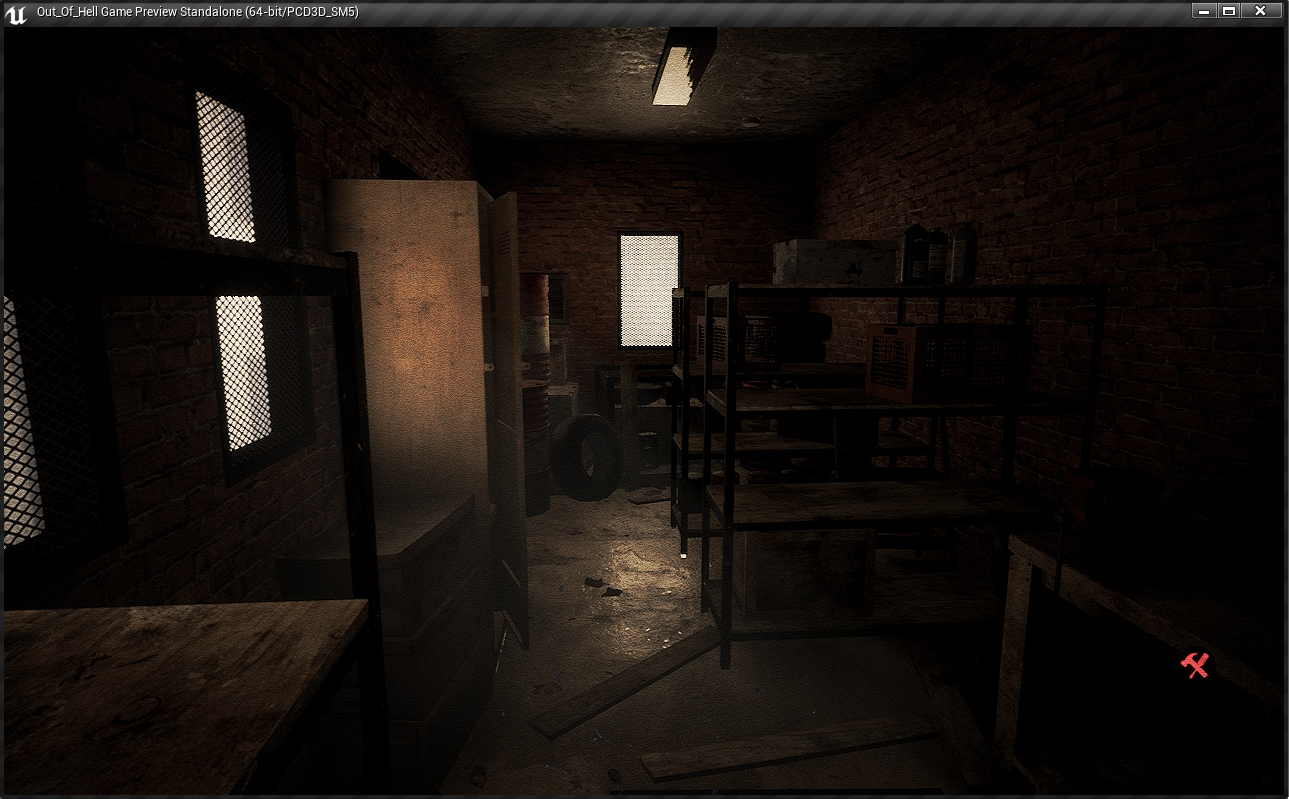Click the gray box atop the shelving unit
1289x799 pixels.
click(833, 262)
